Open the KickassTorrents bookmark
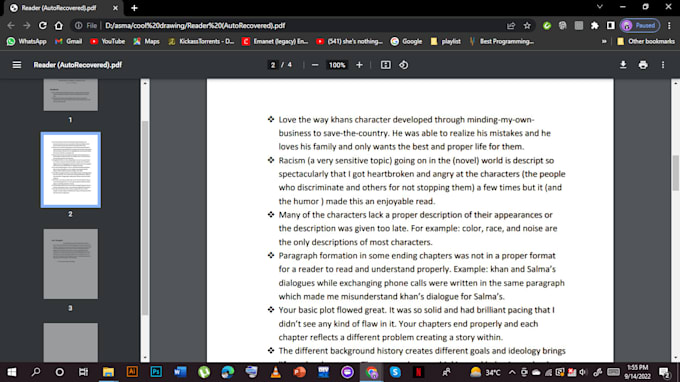This screenshot has height=382, width=680. (x=201, y=41)
